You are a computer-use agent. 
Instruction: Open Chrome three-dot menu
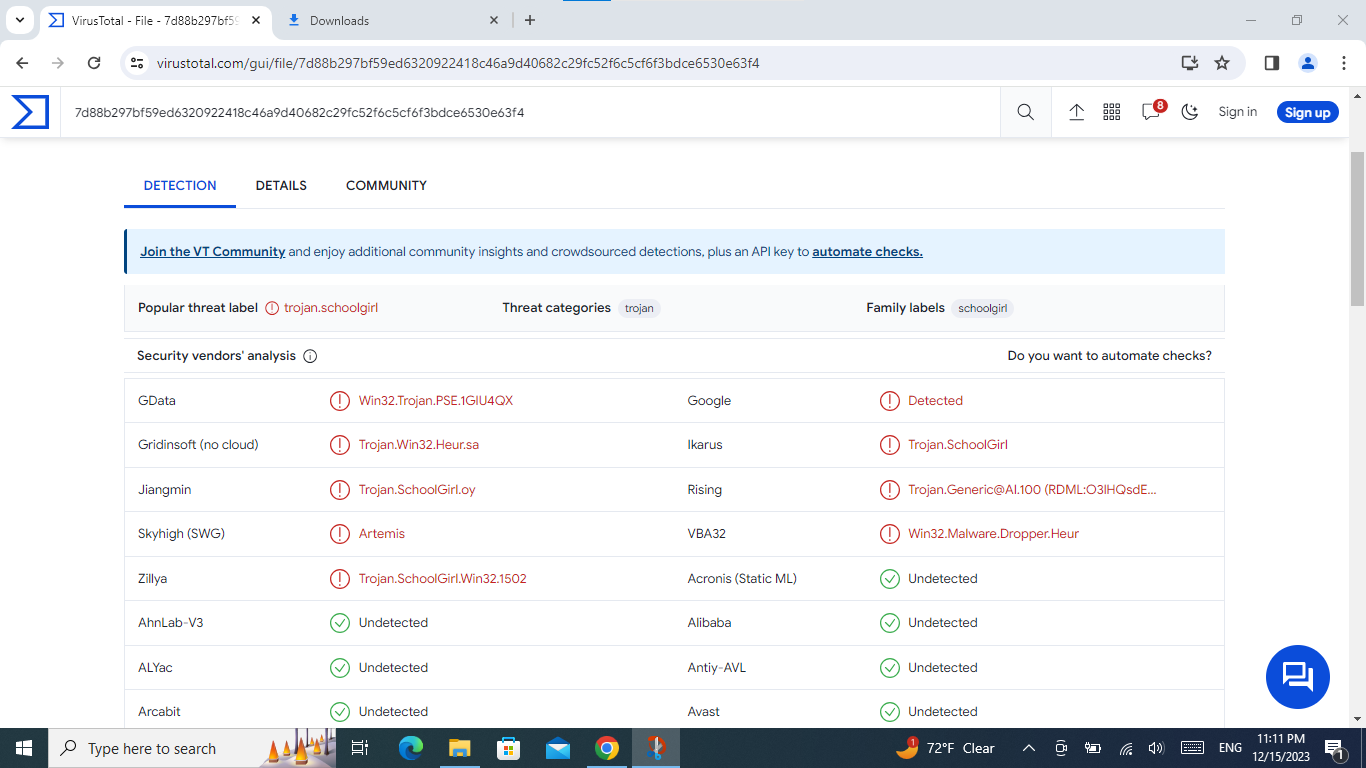pyautogui.click(x=1343, y=63)
